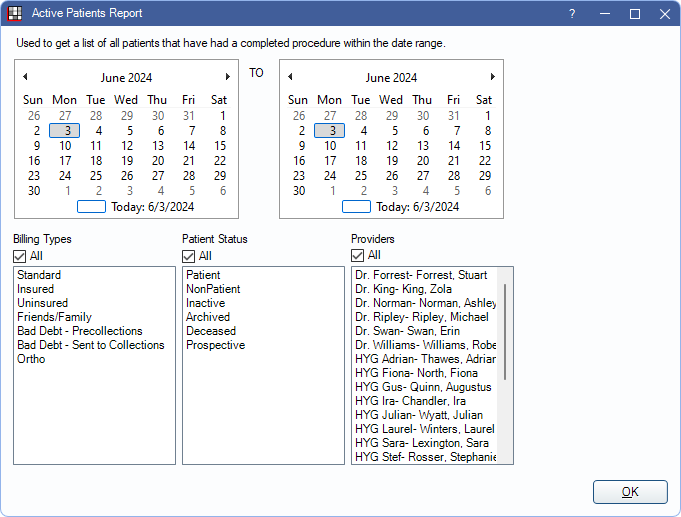Click the app icon in title bar
The height and width of the screenshot is (517, 681).
pyautogui.click(x=15, y=14)
